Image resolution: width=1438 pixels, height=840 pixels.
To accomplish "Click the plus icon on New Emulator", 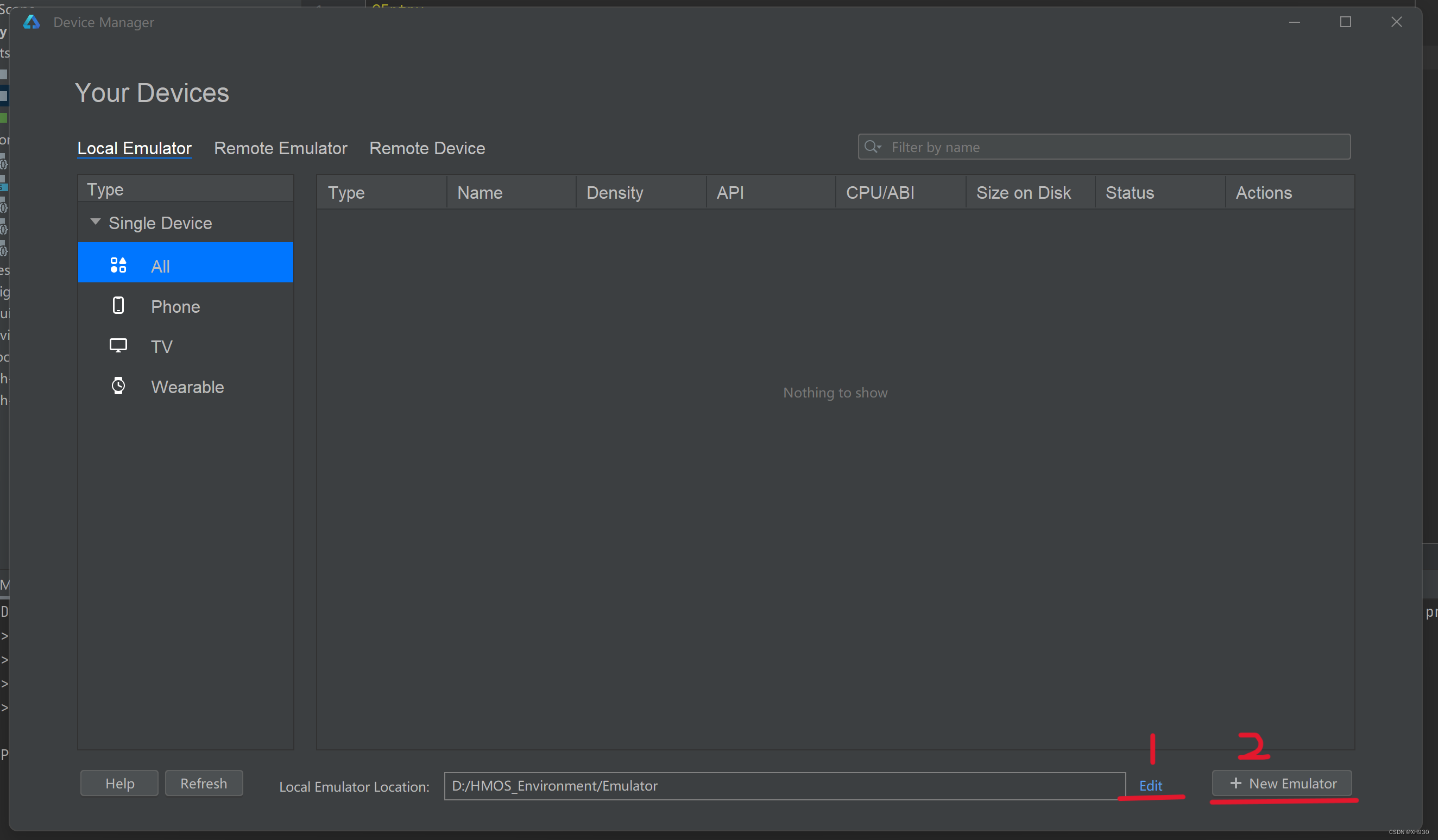I will (1235, 783).
